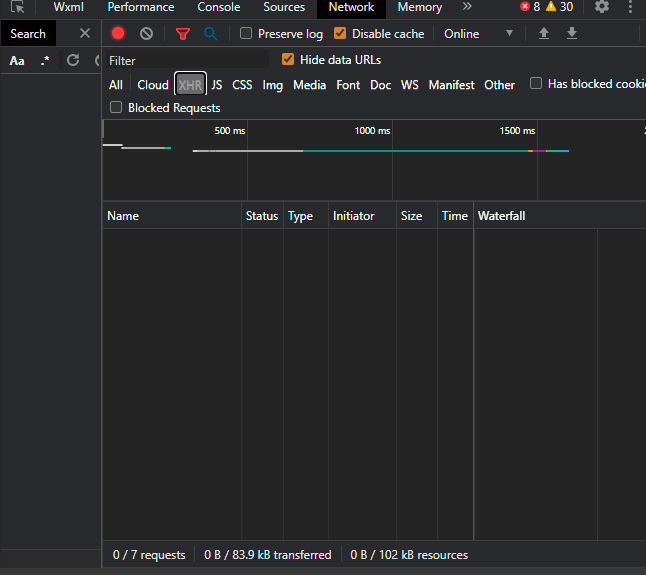Filter requests by XHR

(190, 85)
